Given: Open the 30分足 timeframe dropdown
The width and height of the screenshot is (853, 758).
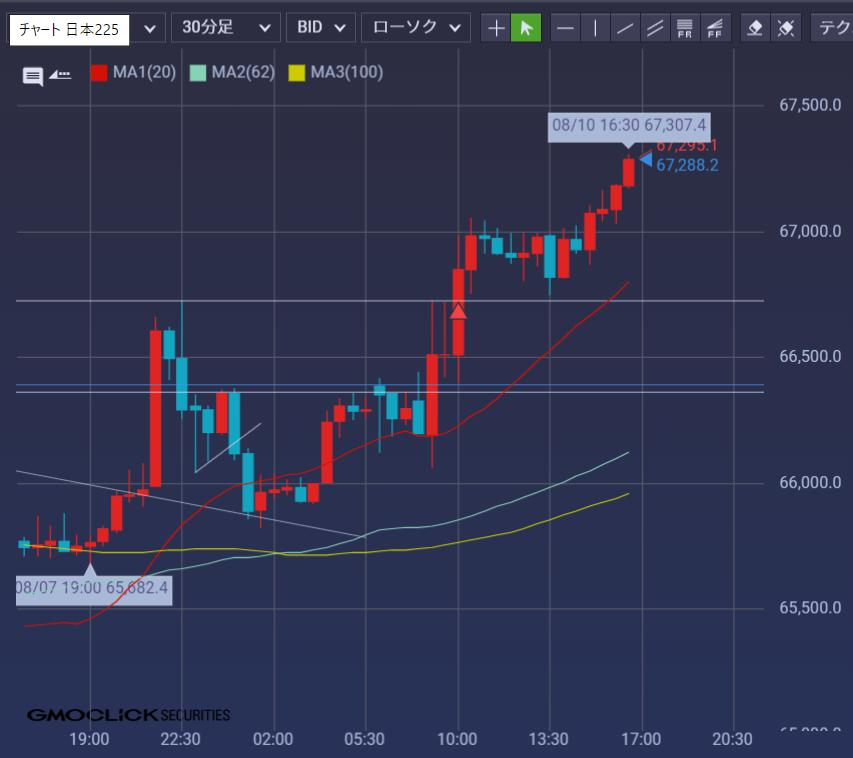Looking at the screenshot, I should pos(225,27).
